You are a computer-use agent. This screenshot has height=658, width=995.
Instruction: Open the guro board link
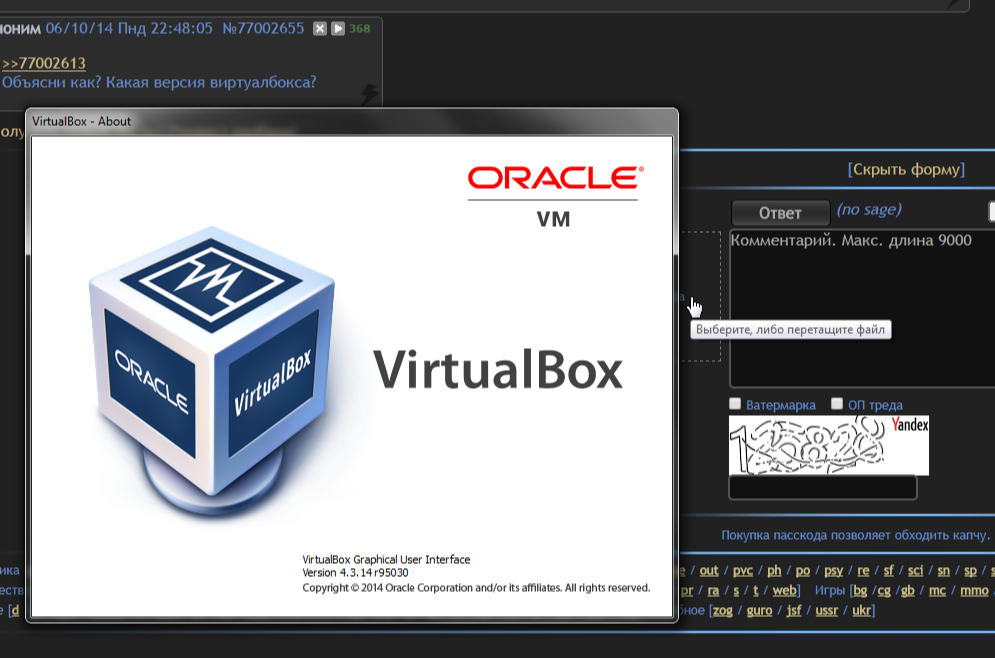click(x=760, y=610)
